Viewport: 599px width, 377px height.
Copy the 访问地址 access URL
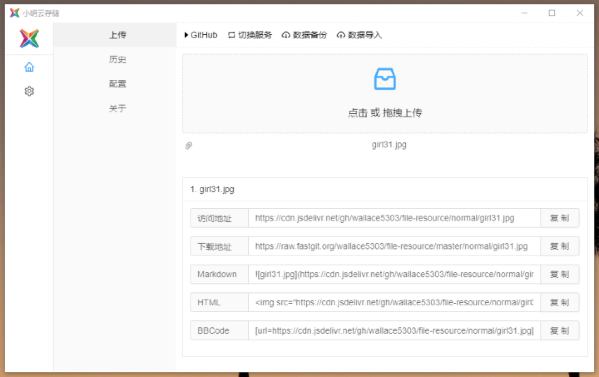coord(560,218)
